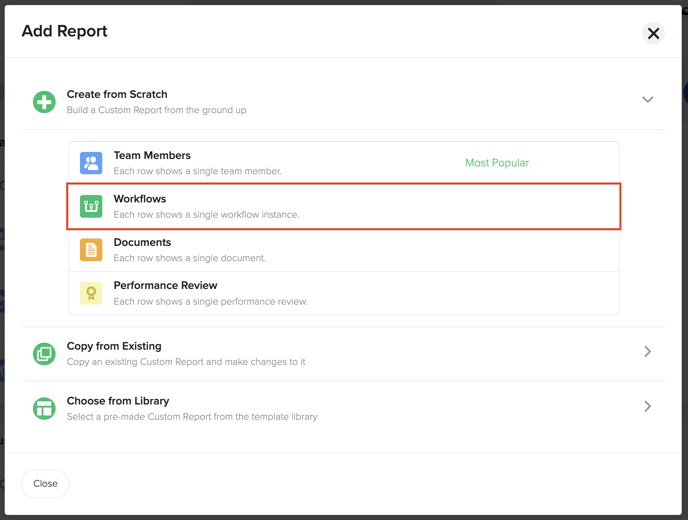Click the Copy from Existing duplicate icon
The height and width of the screenshot is (520, 688).
tap(44, 354)
